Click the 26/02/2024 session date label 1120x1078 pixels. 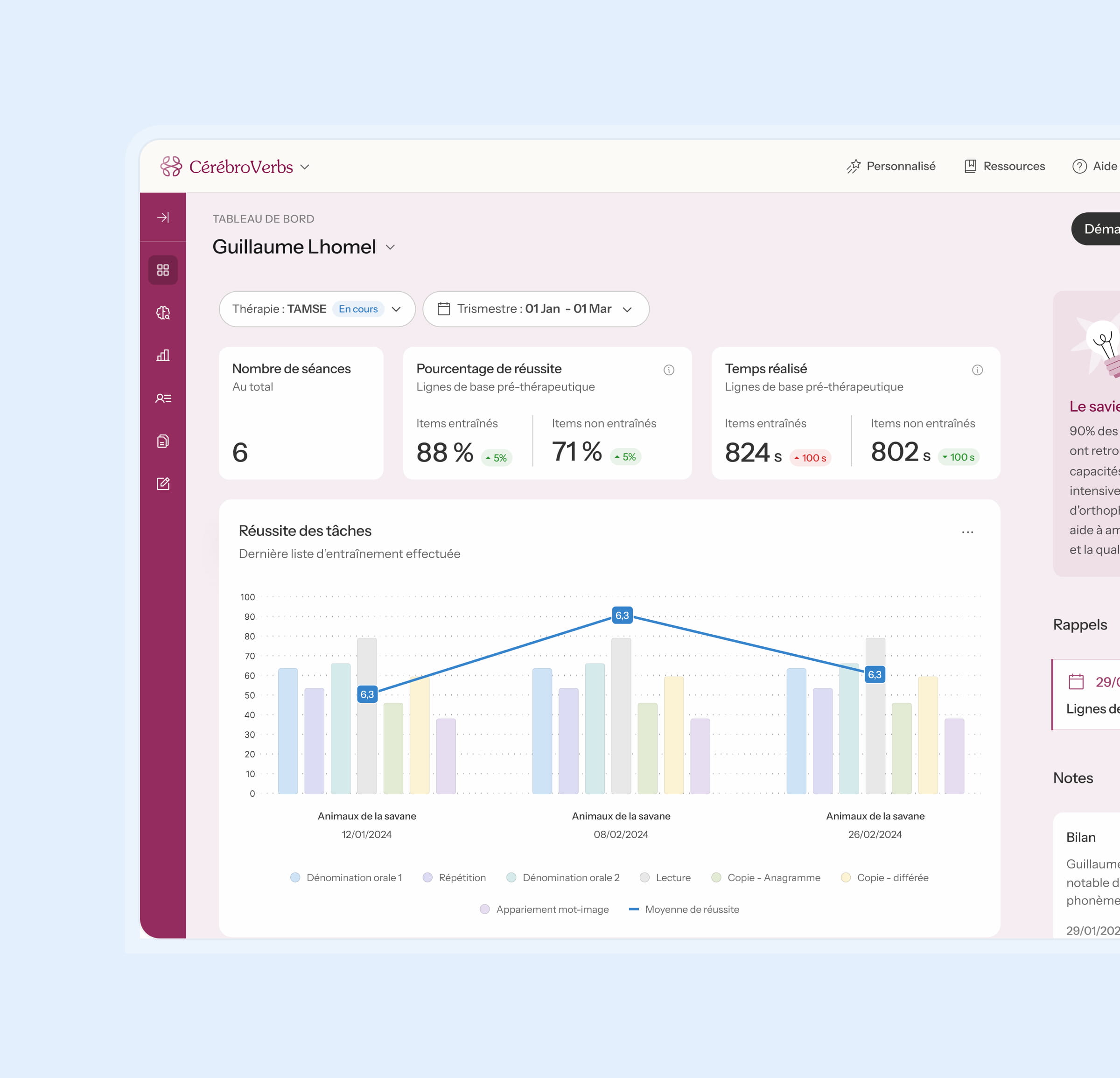(x=875, y=834)
